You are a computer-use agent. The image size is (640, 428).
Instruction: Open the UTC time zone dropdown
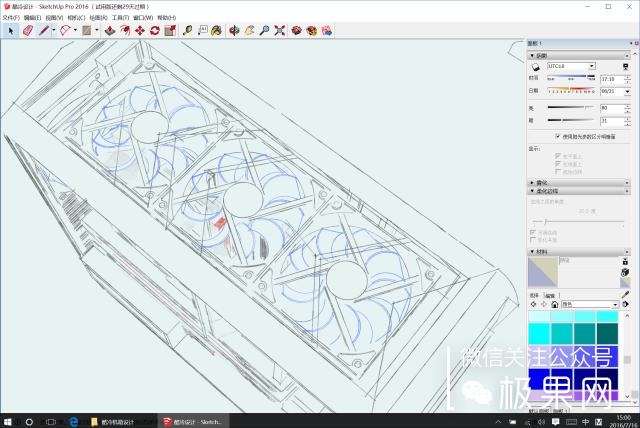(592, 66)
